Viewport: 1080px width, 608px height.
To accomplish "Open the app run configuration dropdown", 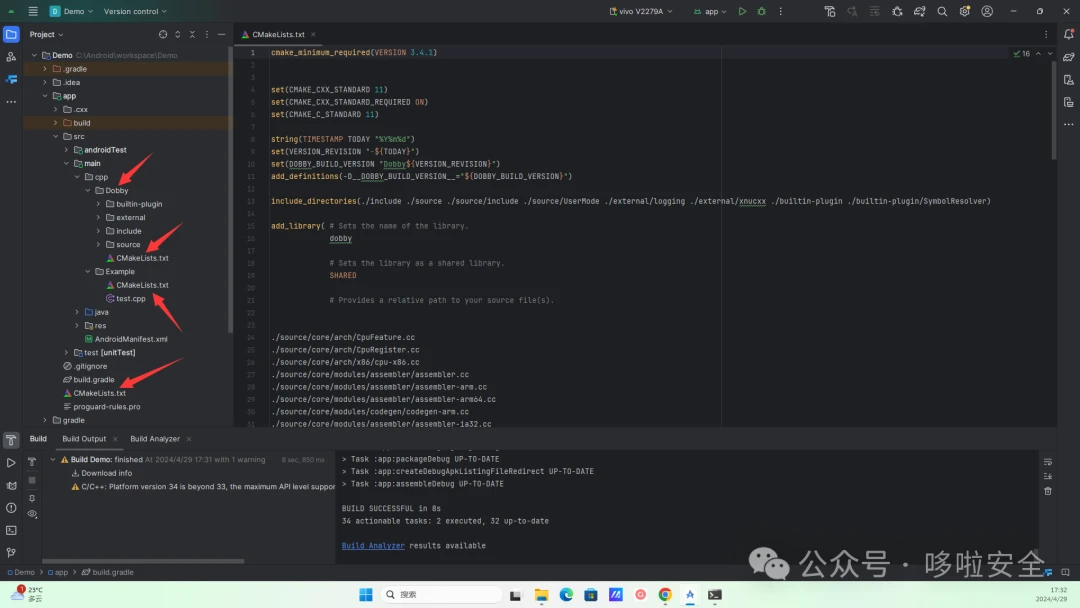I will click(x=709, y=12).
